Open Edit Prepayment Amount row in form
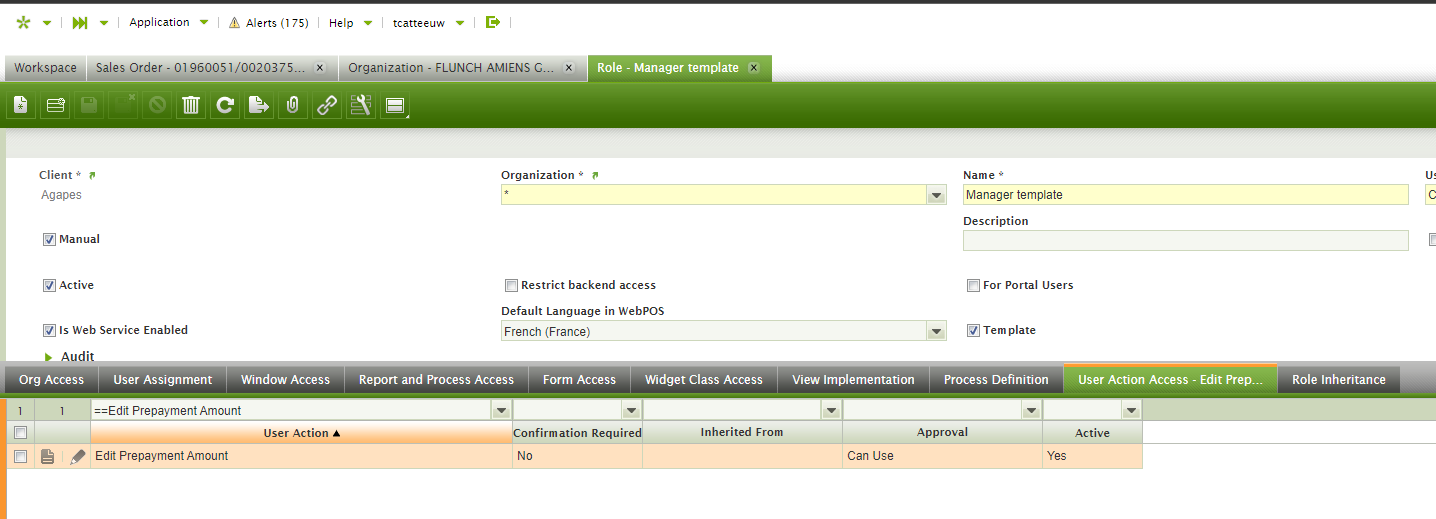The image size is (1436, 519). (x=46, y=456)
